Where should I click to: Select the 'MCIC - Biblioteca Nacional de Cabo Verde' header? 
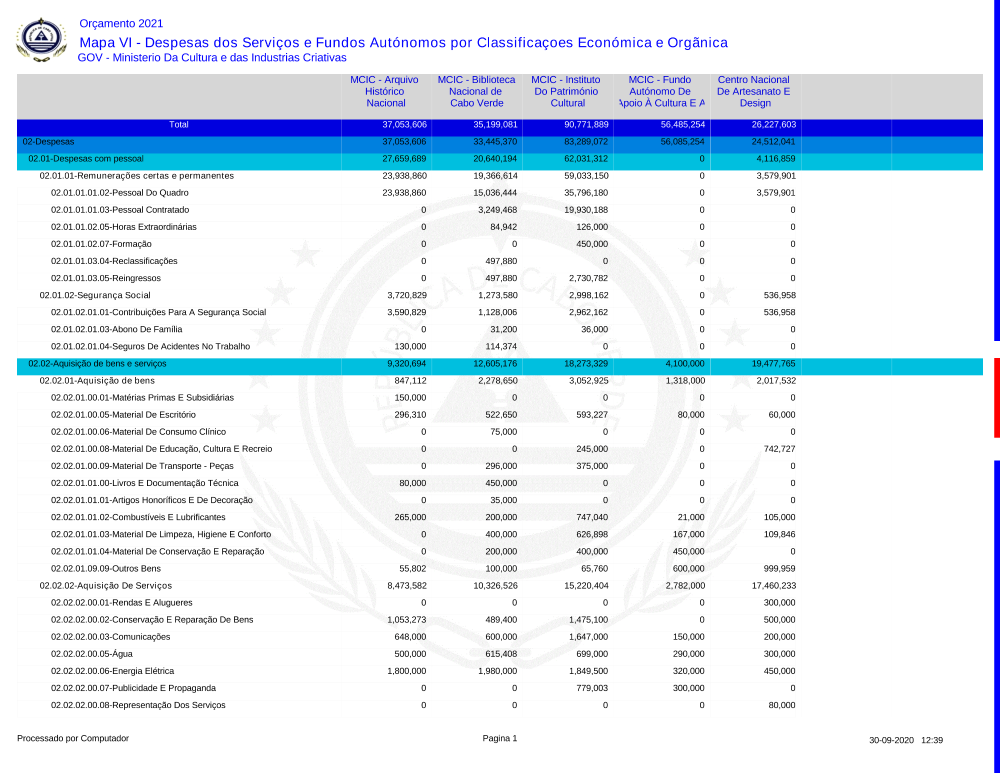point(476,91)
